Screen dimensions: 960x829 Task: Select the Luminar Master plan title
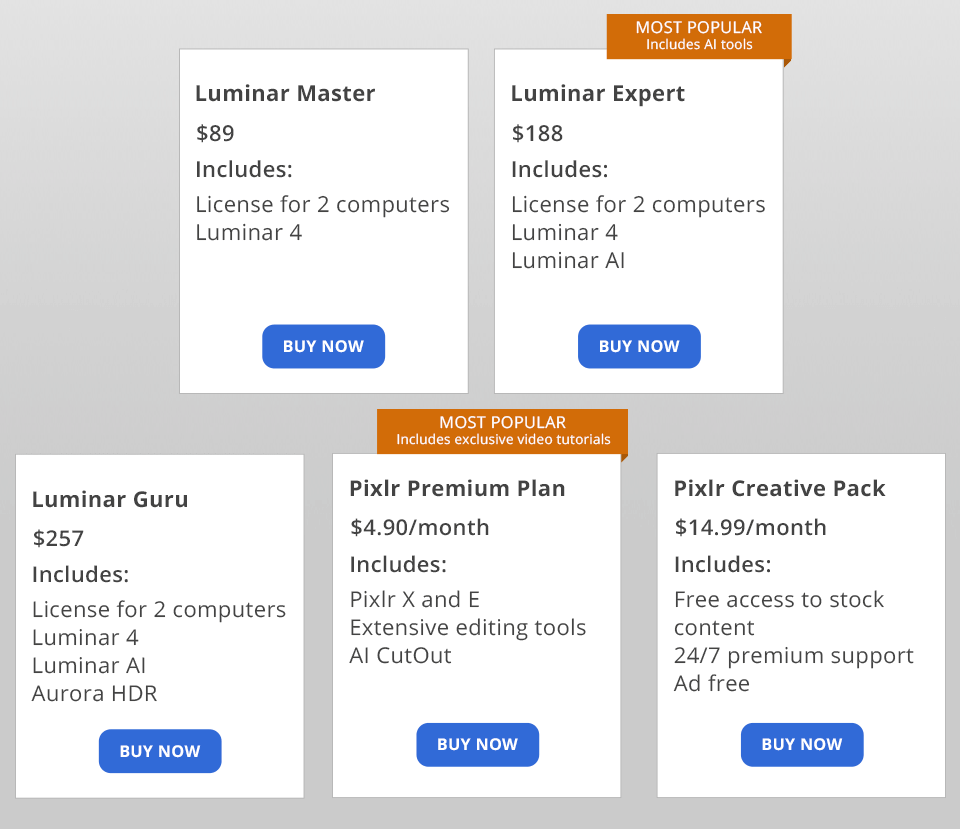(x=285, y=94)
